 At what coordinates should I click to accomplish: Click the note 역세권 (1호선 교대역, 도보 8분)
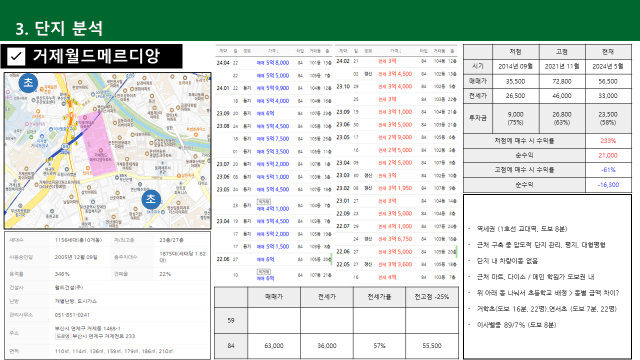point(522,229)
